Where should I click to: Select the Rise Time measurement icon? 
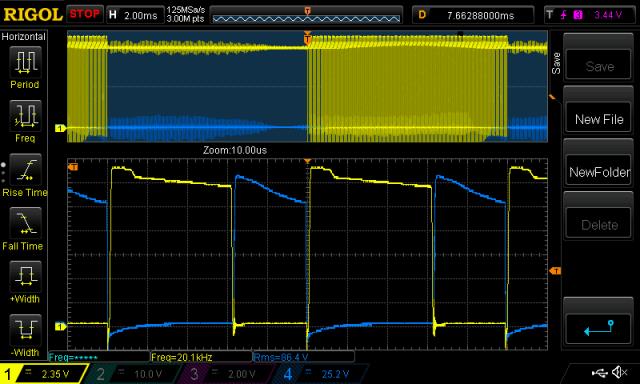(x=25, y=170)
